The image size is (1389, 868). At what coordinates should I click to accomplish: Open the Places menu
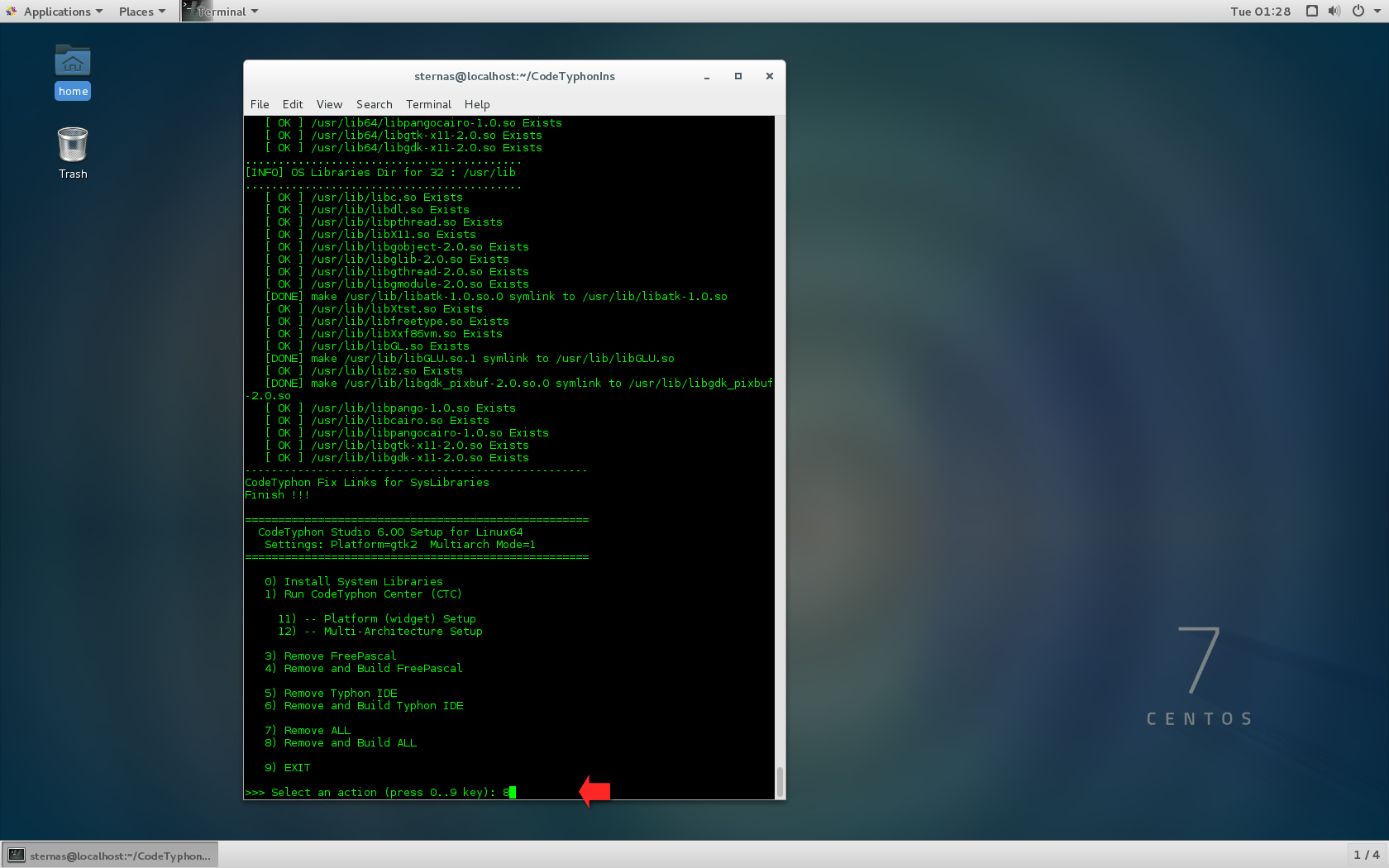141,12
